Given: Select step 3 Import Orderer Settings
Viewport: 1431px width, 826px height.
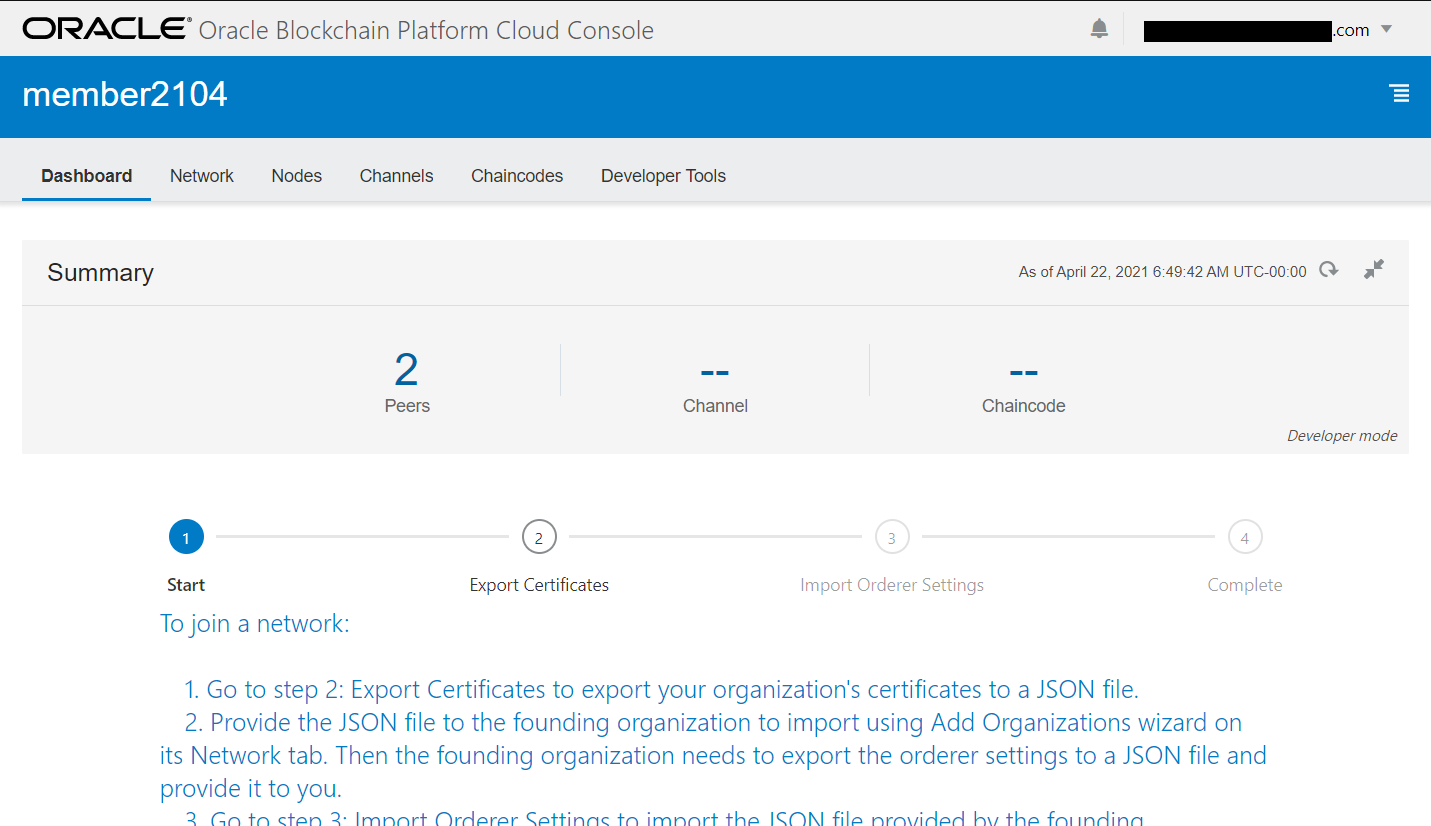Looking at the screenshot, I should coord(892,538).
